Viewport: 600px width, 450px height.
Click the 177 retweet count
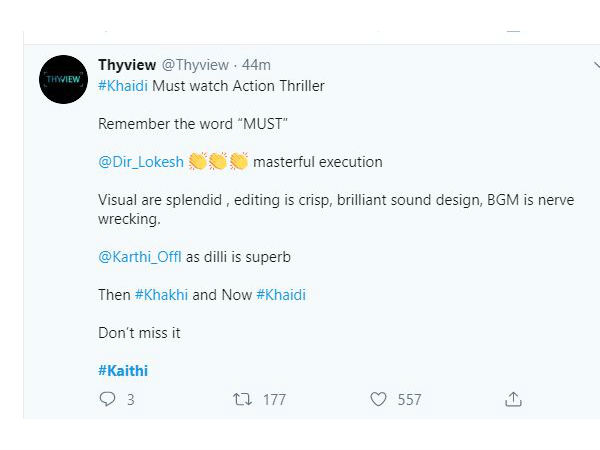(x=274, y=400)
